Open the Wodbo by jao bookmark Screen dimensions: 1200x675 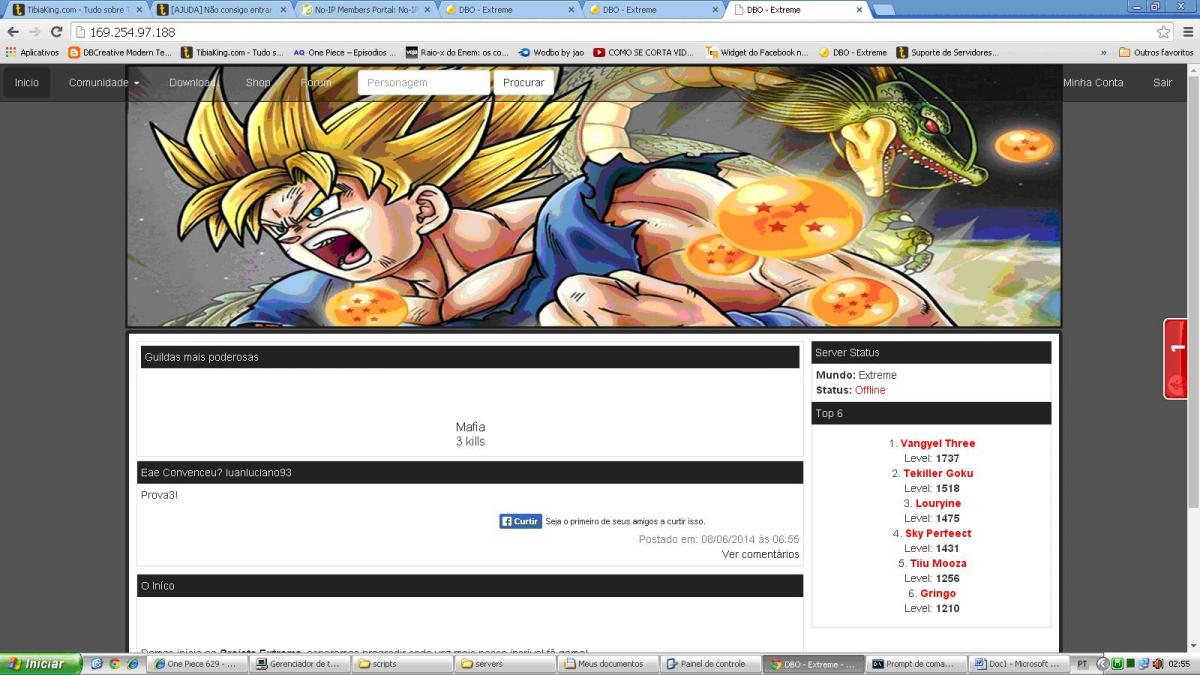point(551,52)
